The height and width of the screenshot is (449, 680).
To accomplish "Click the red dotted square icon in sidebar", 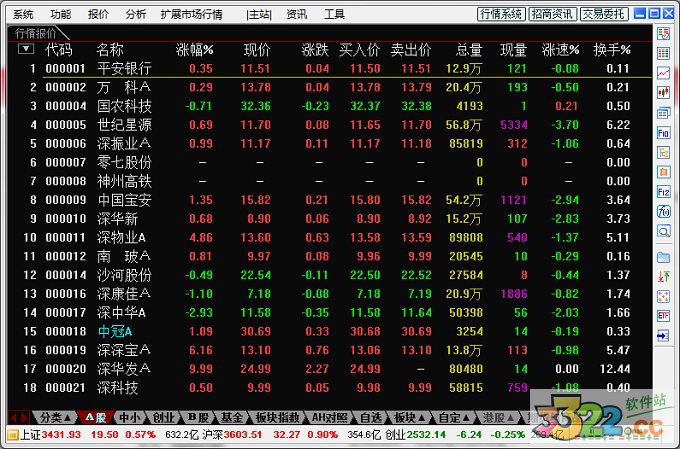I will point(663,297).
